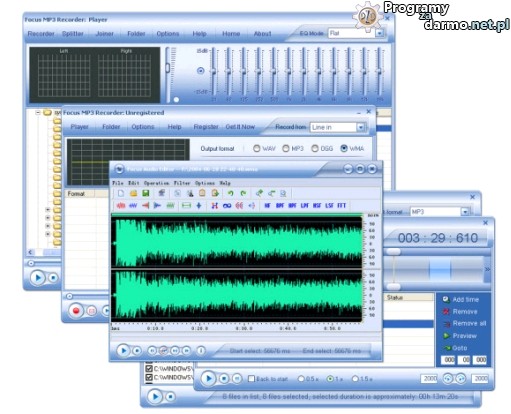Open Filter menu in Audio Editor
The width and height of the screenshot is (511, 414).
coord(182,183)
